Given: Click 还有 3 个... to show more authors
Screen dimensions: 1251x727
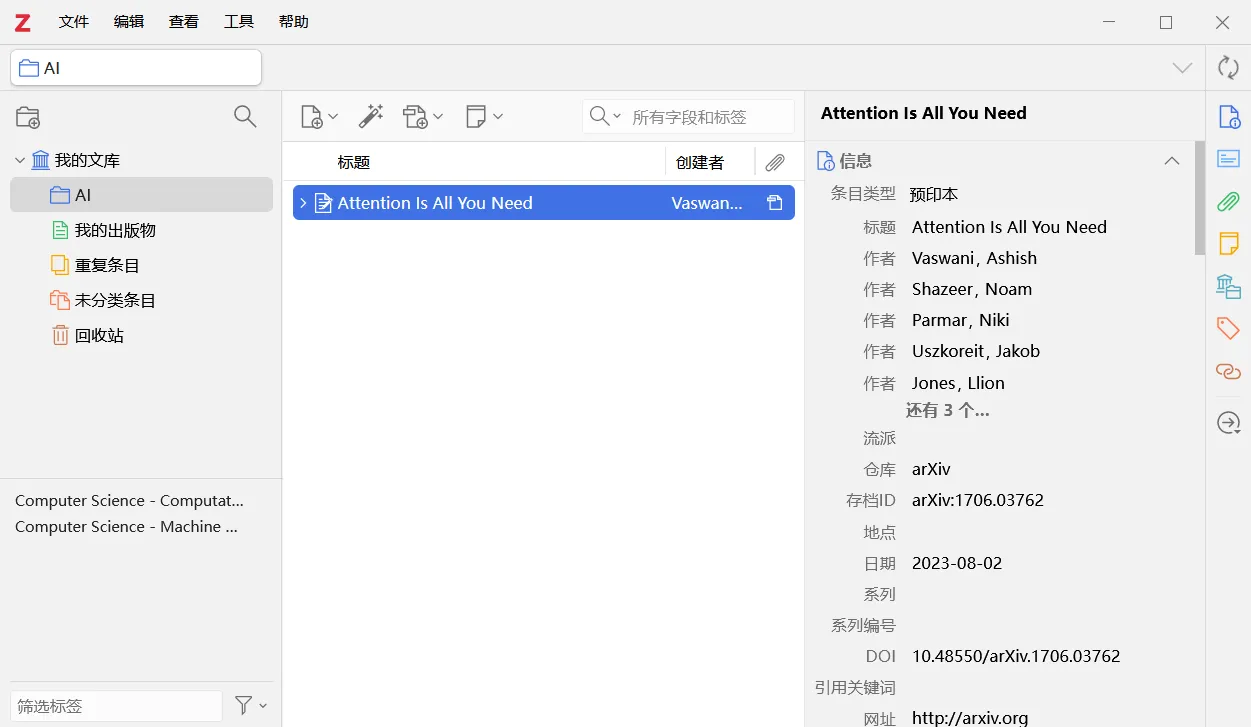Looking at the screenshot, I should coord(947,410).
